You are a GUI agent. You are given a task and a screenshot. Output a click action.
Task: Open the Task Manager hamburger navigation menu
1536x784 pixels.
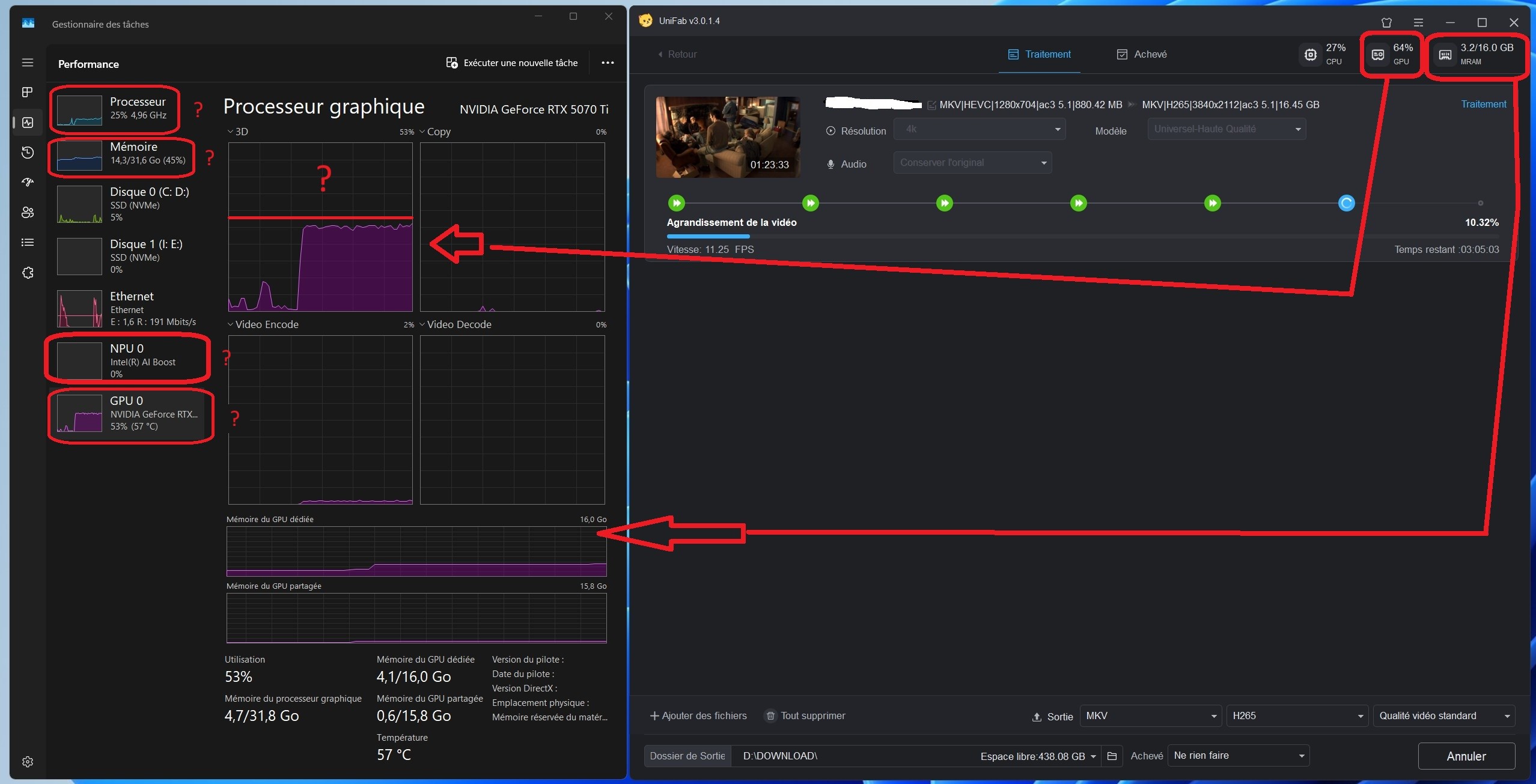(28, 62)
